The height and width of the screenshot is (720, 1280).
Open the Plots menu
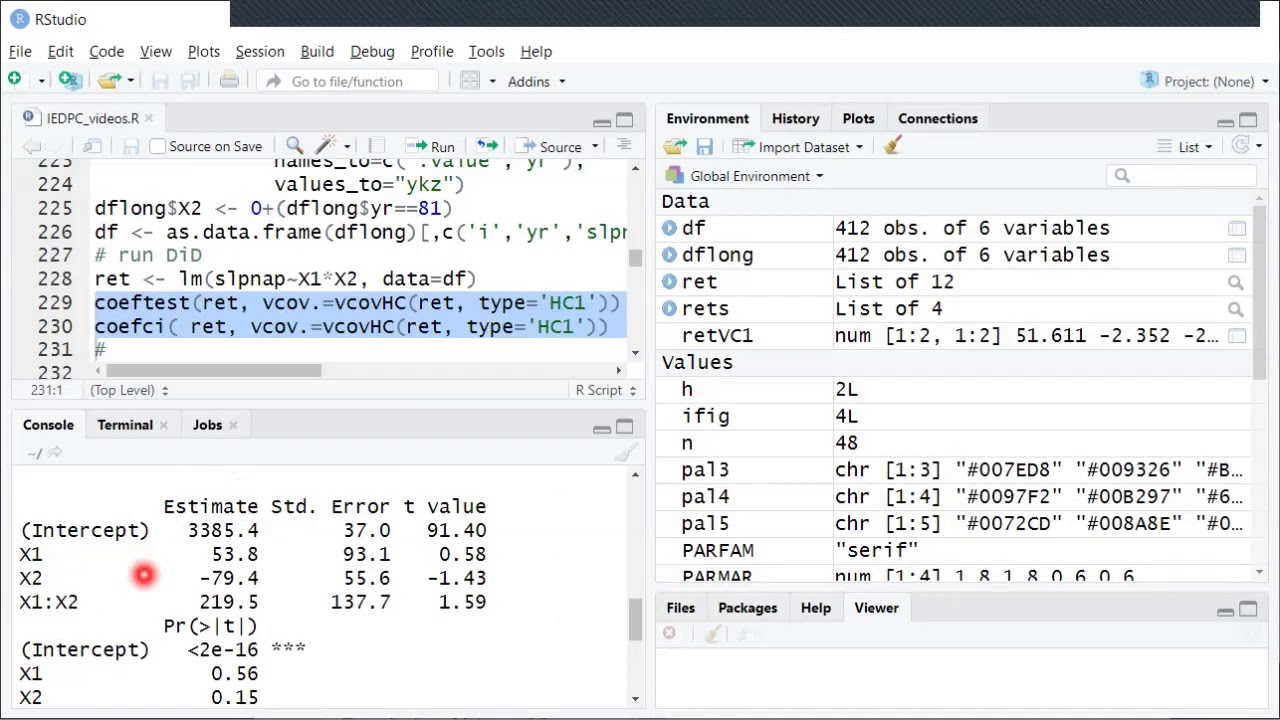[203, 51]
